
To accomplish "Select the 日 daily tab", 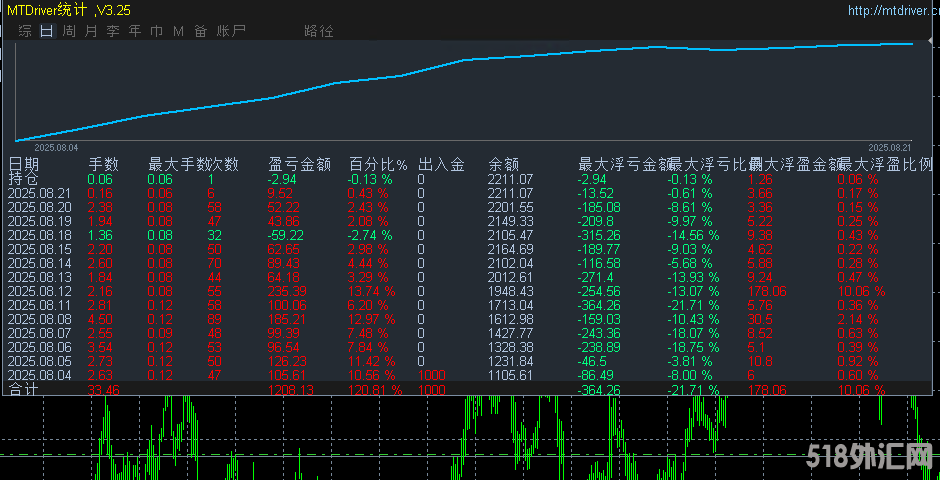I will click(x=47, y=31).
